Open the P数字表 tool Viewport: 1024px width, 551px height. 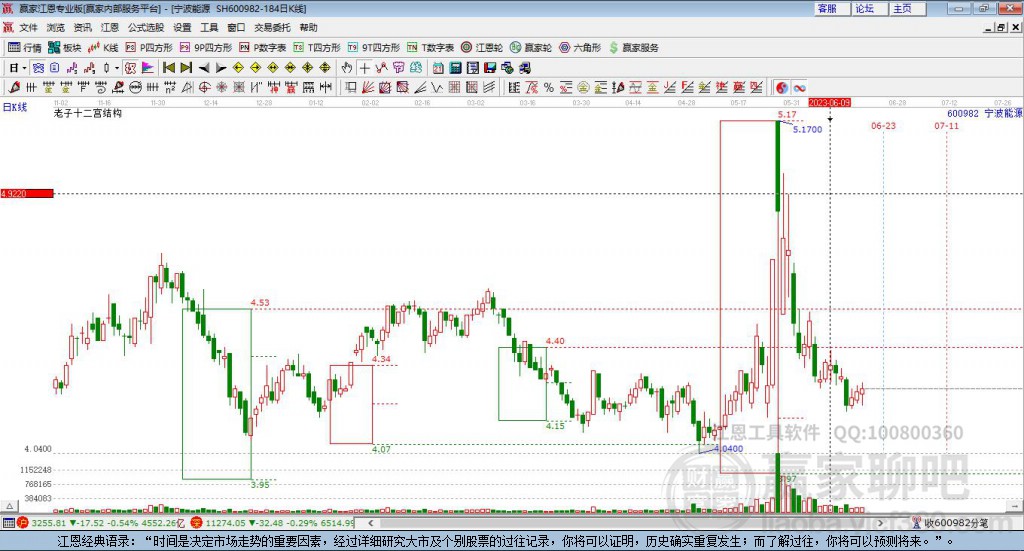click(x=263, y=48)
